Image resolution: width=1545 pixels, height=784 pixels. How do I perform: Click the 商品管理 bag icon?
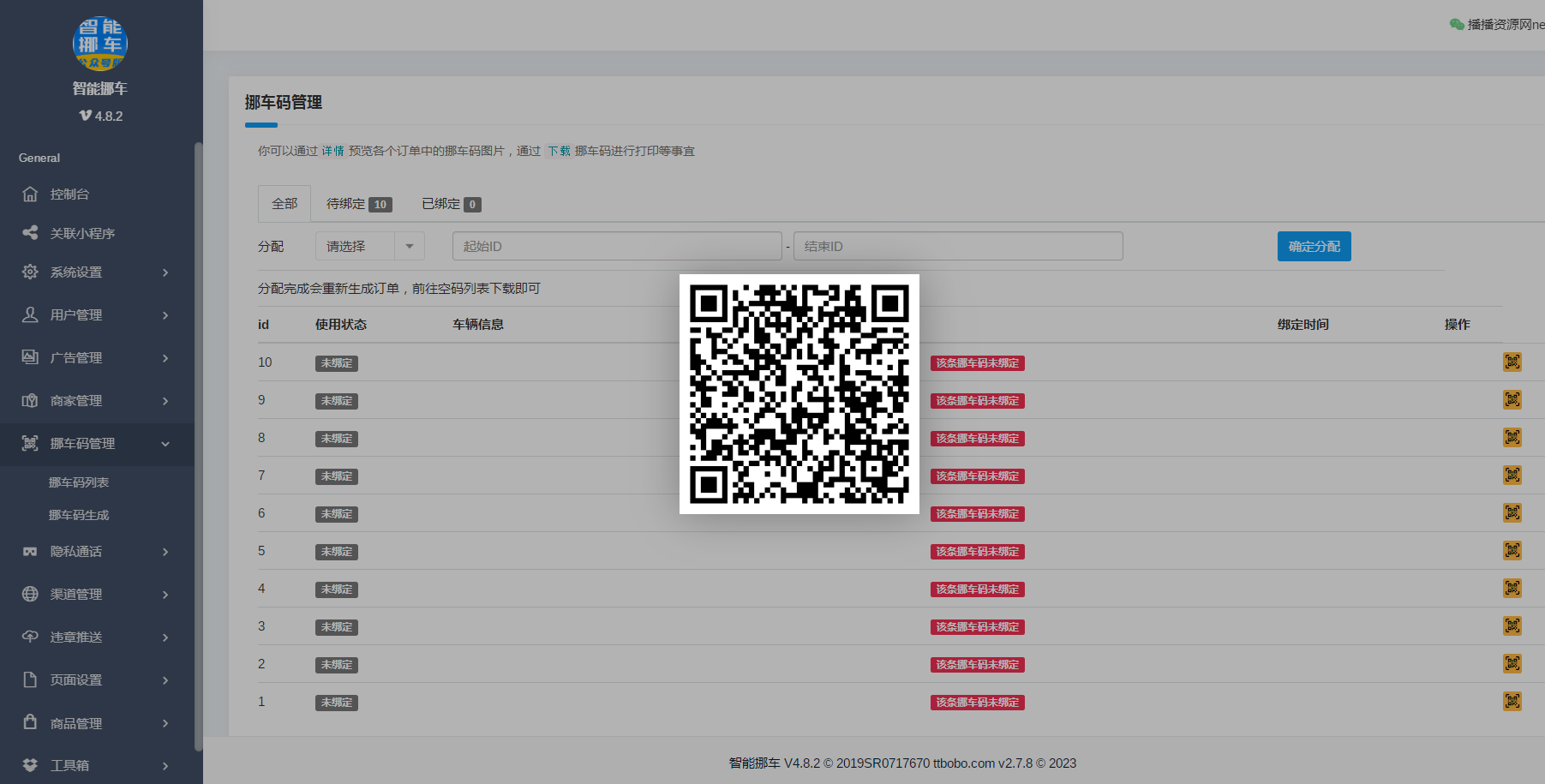[x=30, y=722]
